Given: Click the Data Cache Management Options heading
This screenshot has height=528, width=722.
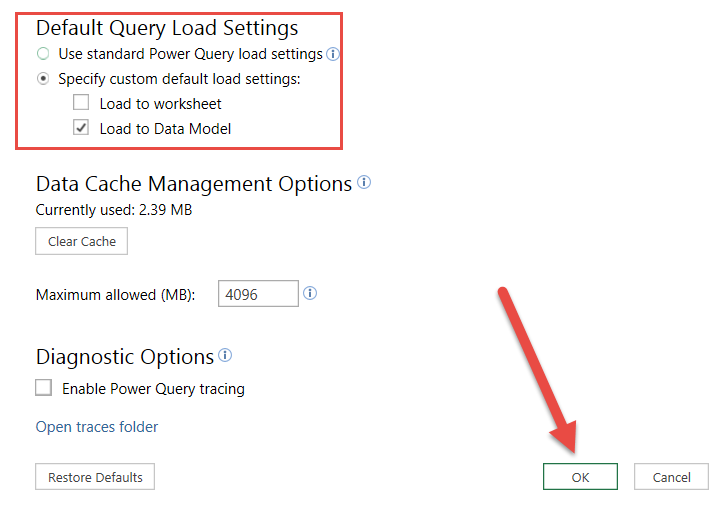Looking at the screenshot, I should [x=194, y=184].
